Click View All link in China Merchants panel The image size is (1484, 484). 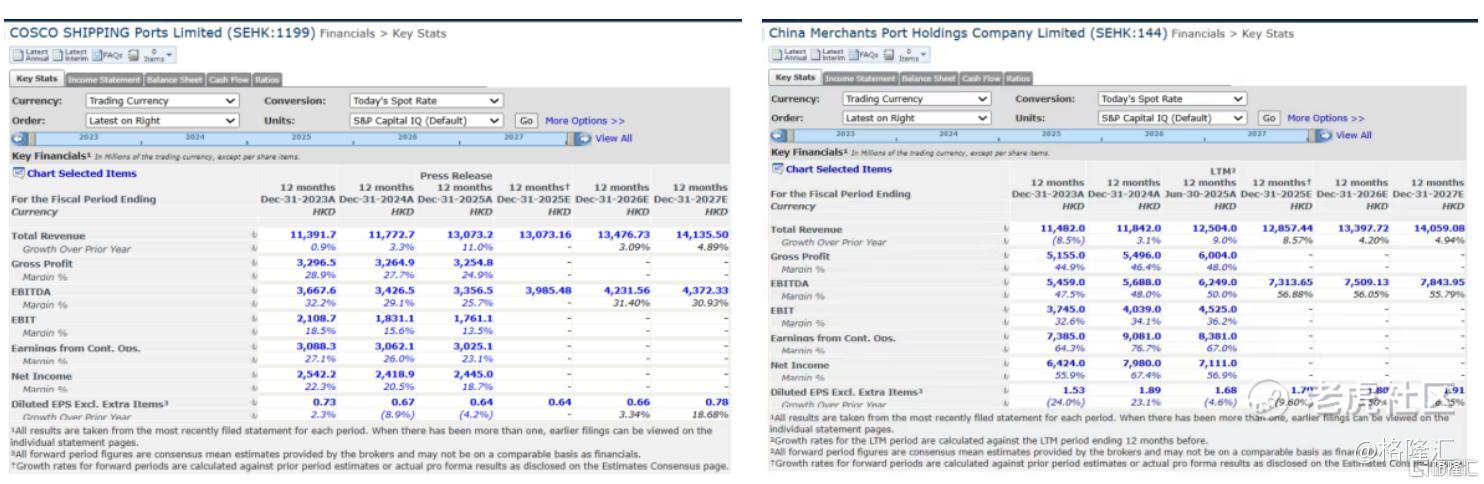click(x=1354, y=135)
